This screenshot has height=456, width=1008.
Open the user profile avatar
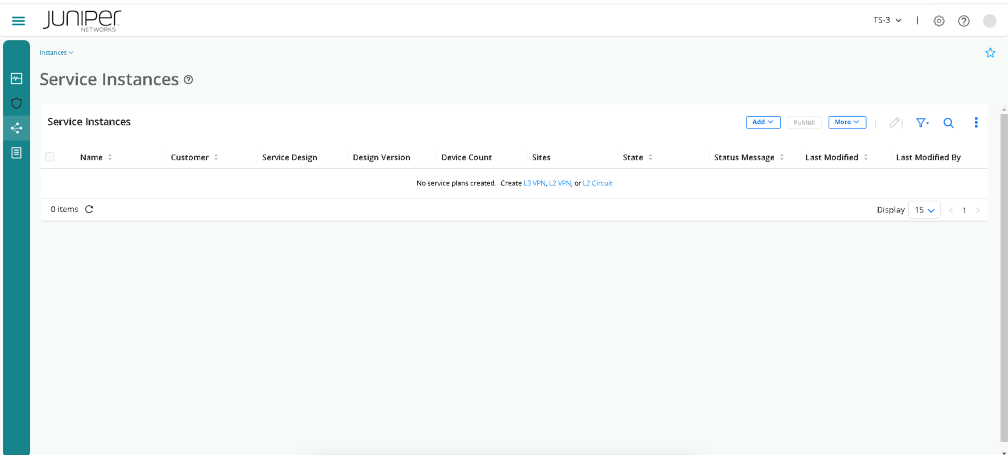tap(989, 21)
